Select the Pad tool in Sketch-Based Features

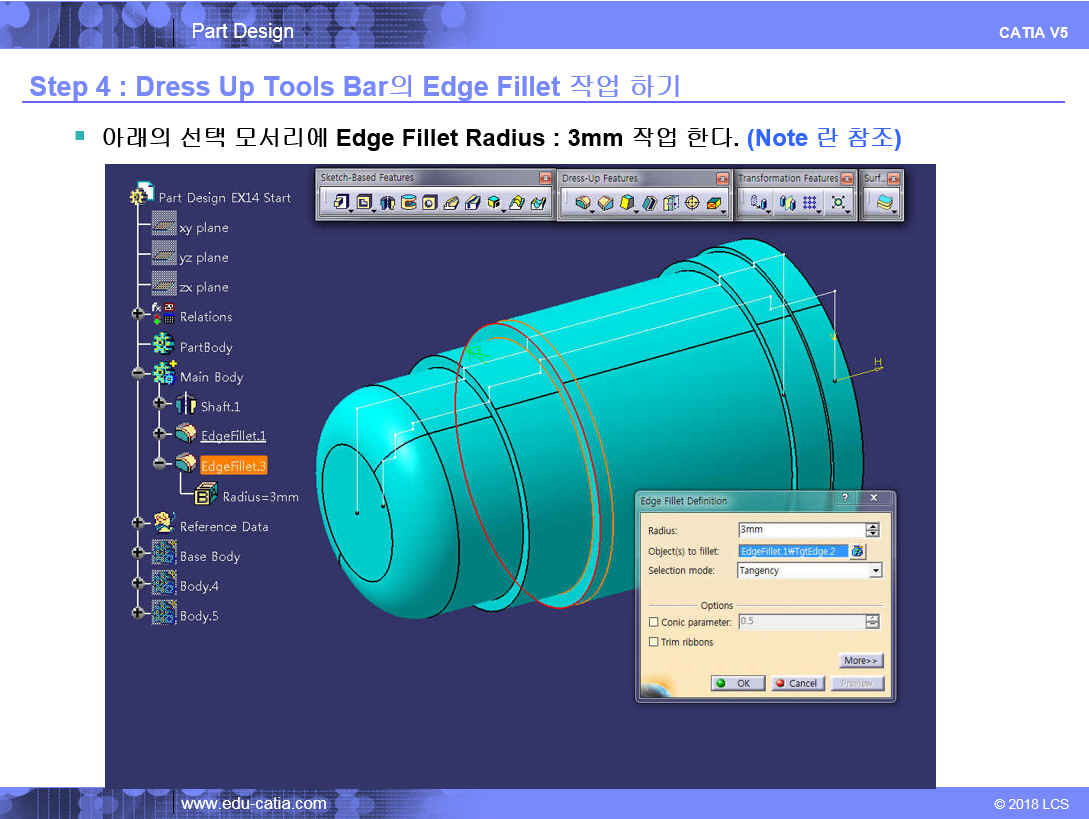pos(341,203)
